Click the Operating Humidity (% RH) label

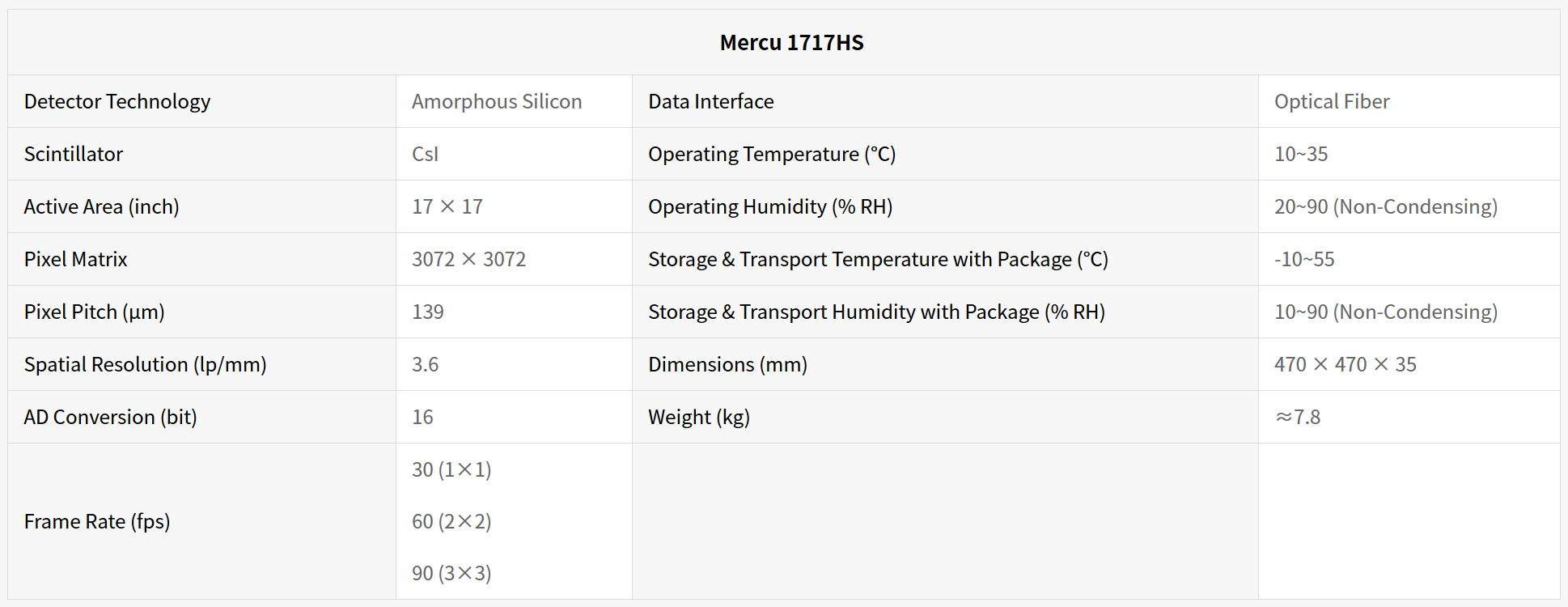(770, 207)
